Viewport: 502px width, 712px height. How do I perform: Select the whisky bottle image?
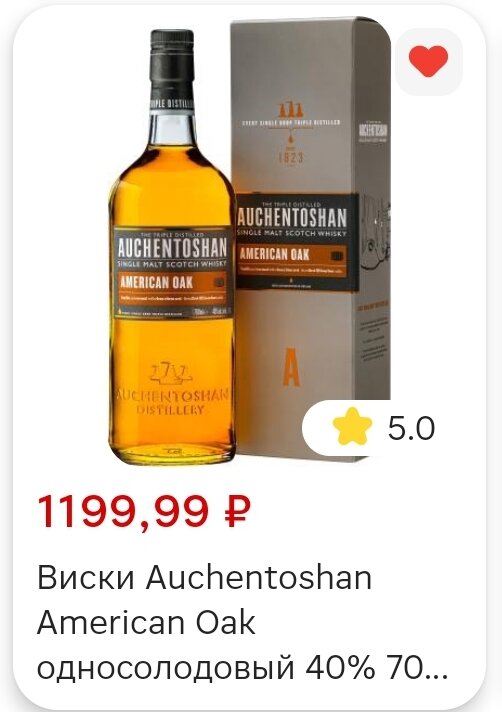(172, 245)
